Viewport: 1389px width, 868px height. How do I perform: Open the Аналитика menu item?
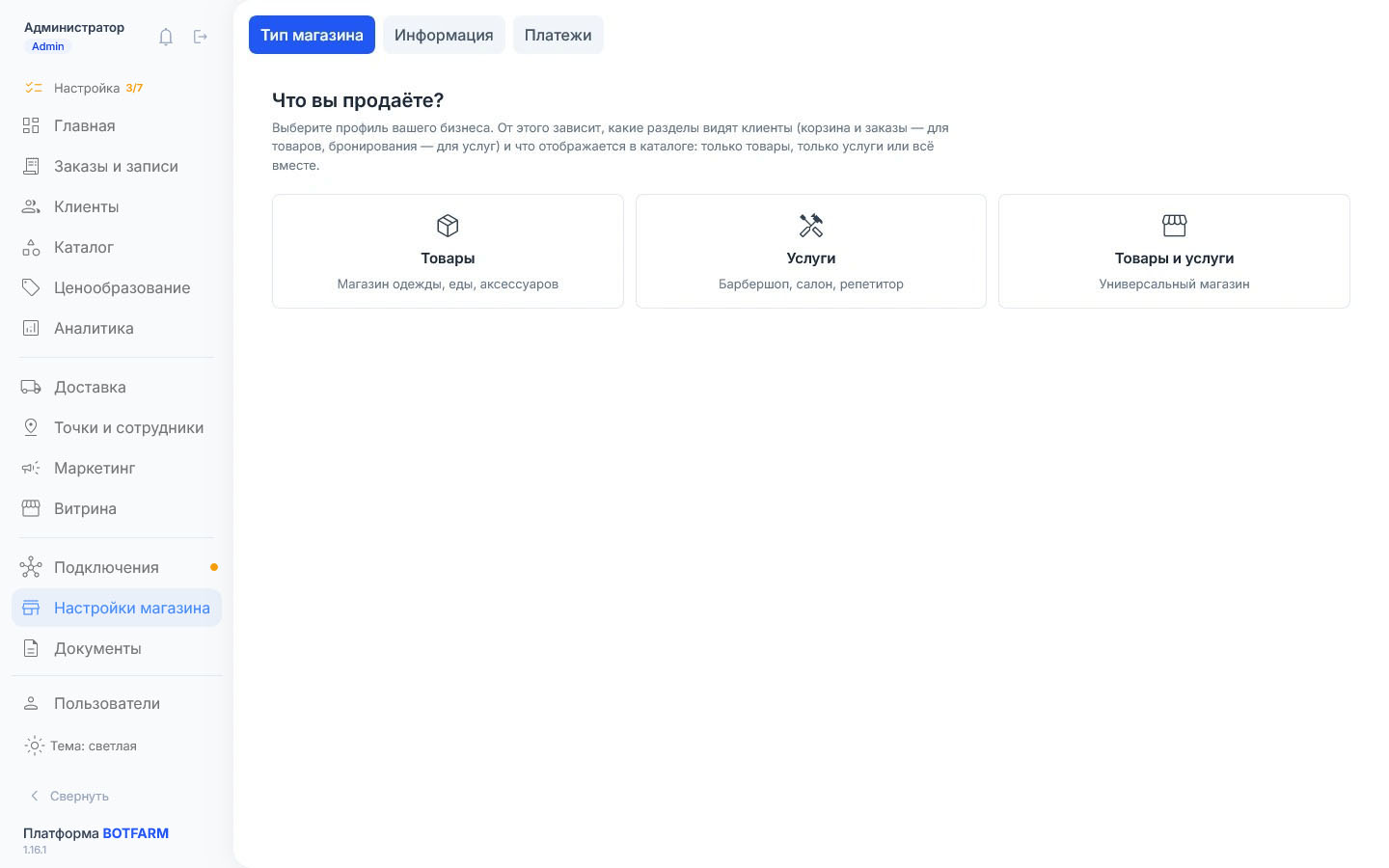click(117, 328)
